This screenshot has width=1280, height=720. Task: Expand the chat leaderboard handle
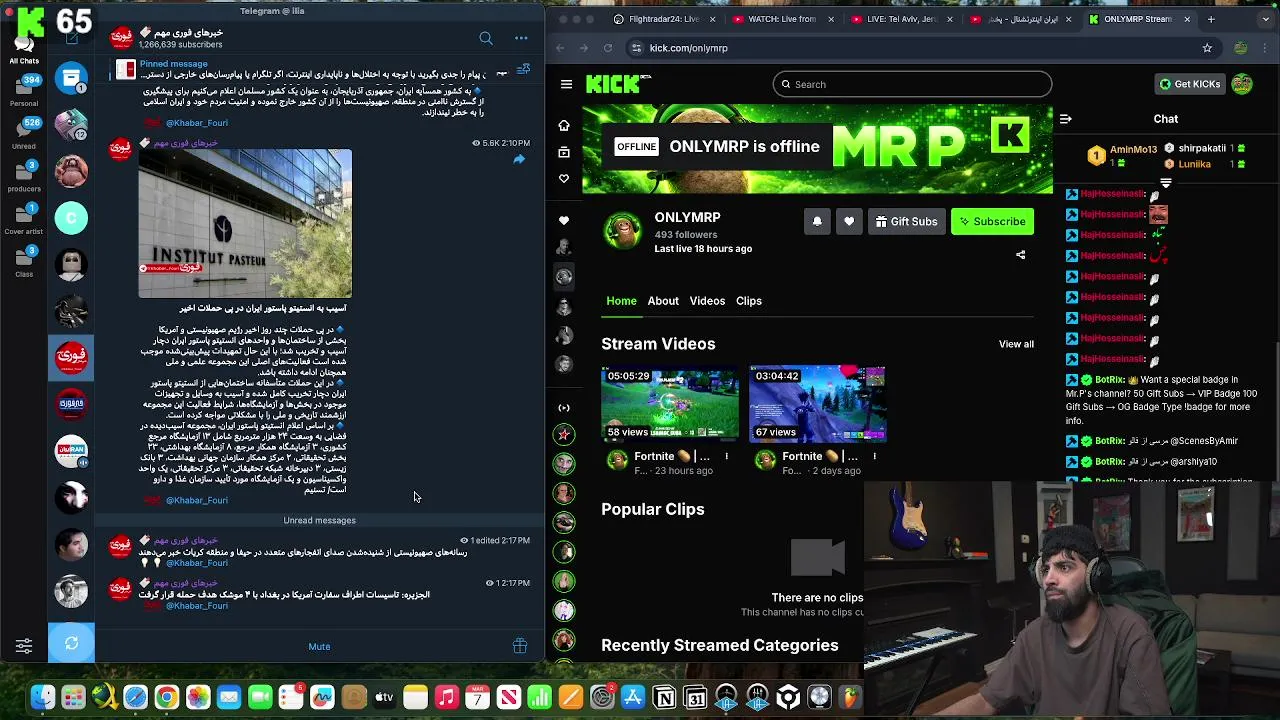tap(1165, 183)
